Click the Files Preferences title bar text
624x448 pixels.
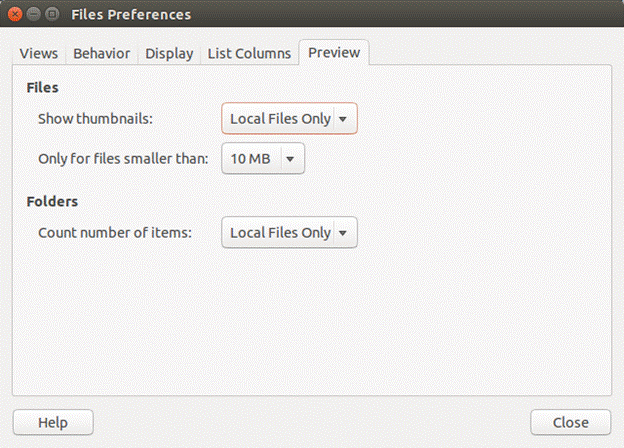pyautogui.click(x=131, y=15)
